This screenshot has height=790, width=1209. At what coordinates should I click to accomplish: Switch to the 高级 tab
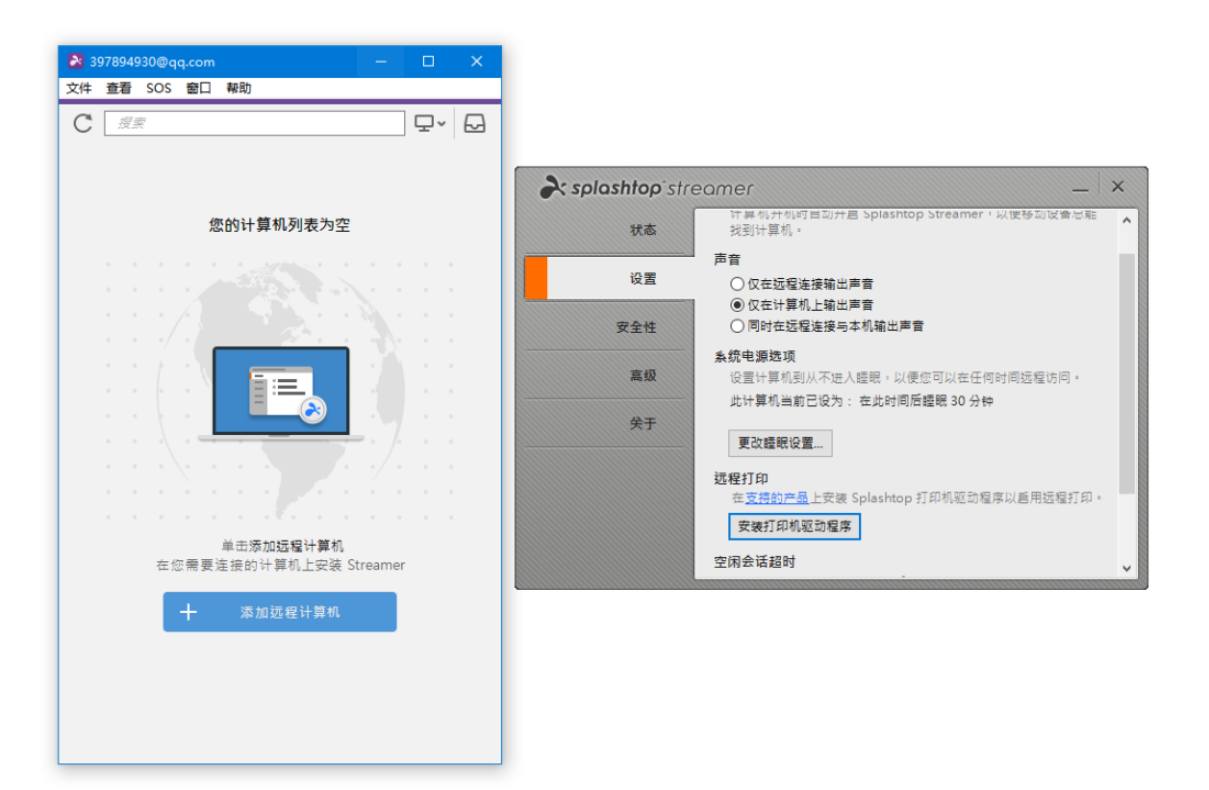click(643, 375)
